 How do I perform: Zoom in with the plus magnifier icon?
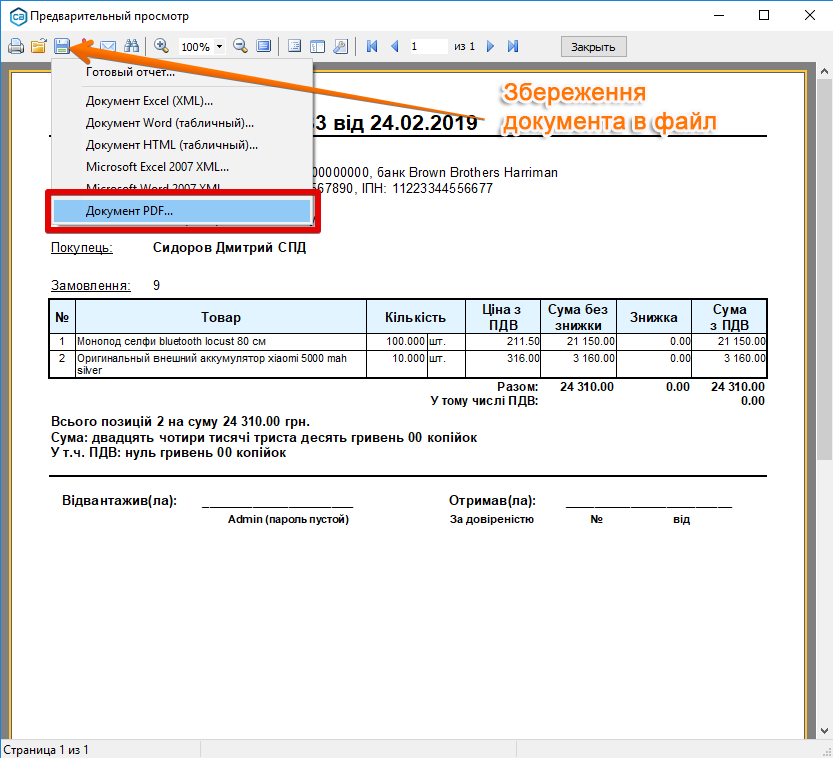coord(161,47)
